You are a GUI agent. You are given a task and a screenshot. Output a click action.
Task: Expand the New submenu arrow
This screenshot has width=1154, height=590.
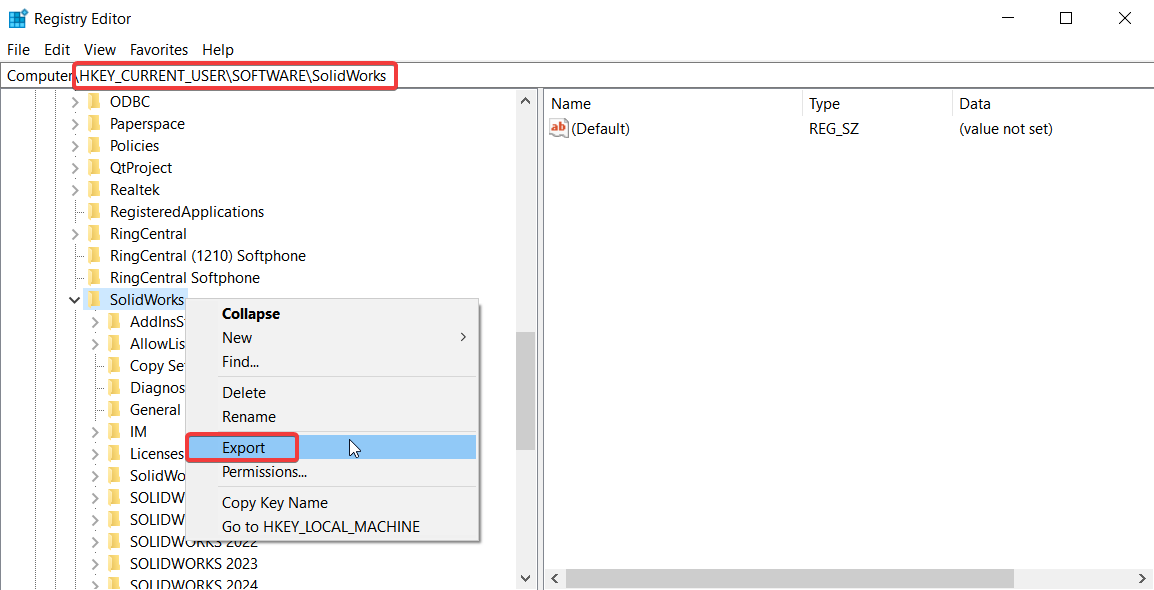pyautogui.click(x=463, y=337)
